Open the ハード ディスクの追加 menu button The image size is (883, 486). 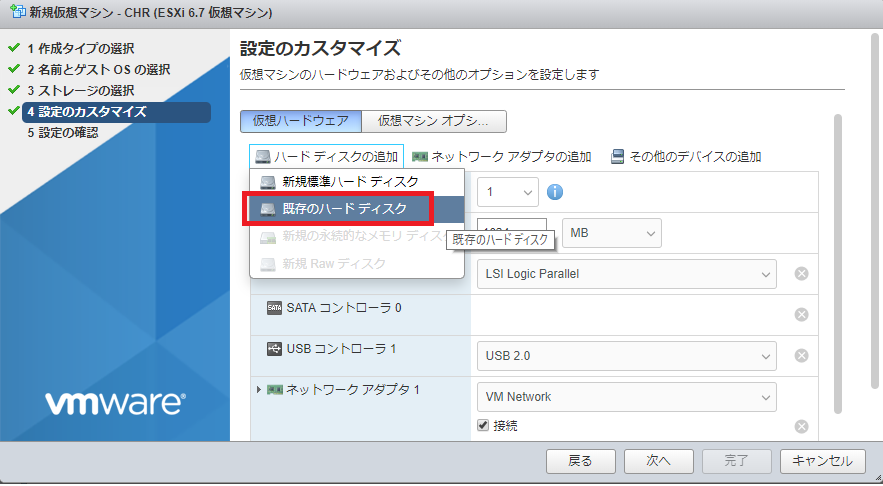(x=327, y=157)
